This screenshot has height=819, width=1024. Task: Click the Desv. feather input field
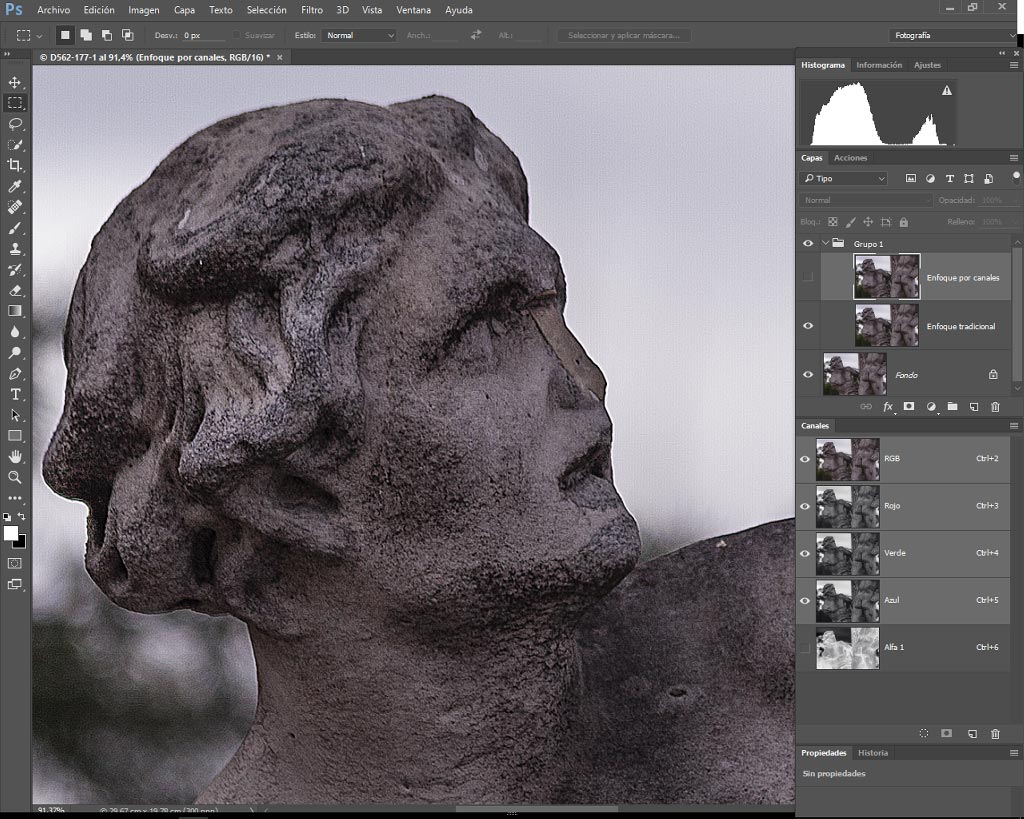[202, 35]
